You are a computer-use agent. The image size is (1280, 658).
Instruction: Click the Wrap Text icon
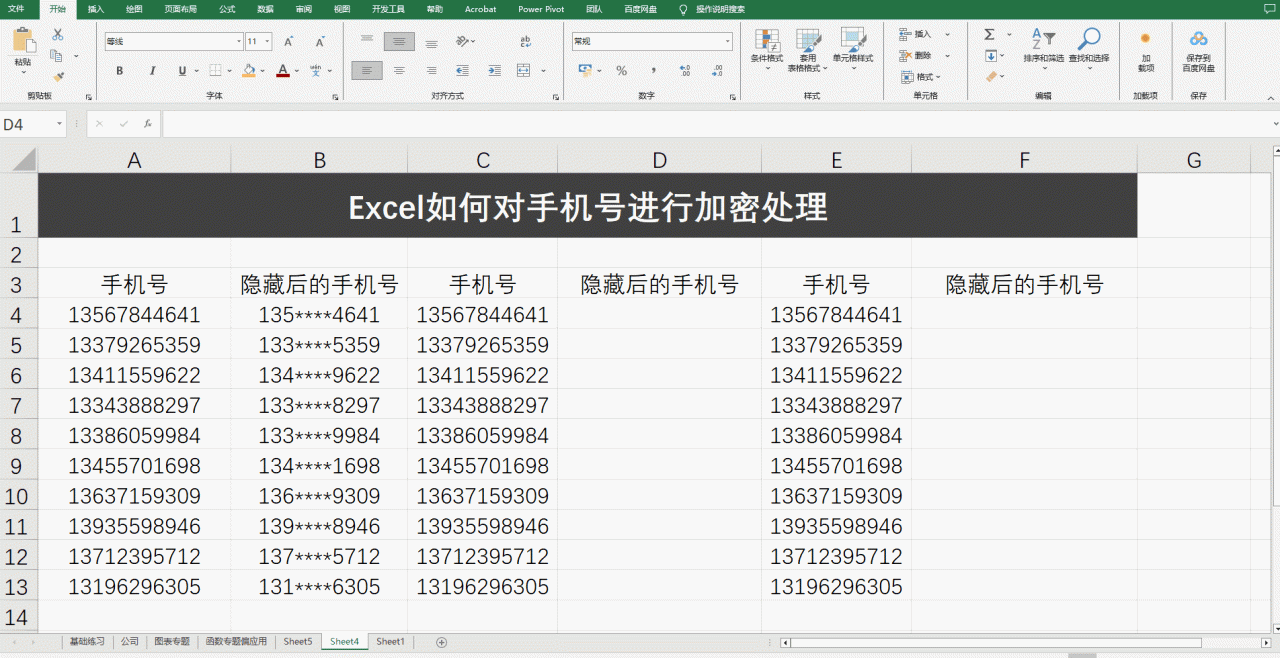tap(525, 42)
